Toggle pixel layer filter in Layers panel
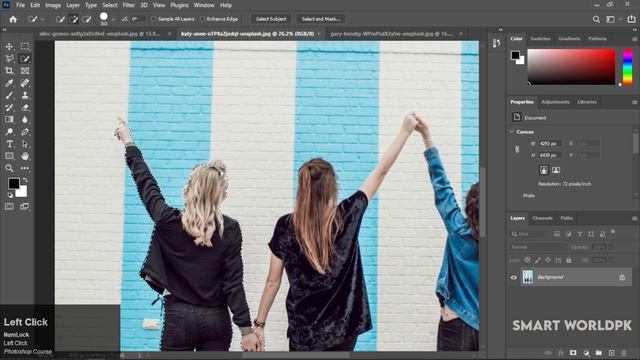 (557, 234)
